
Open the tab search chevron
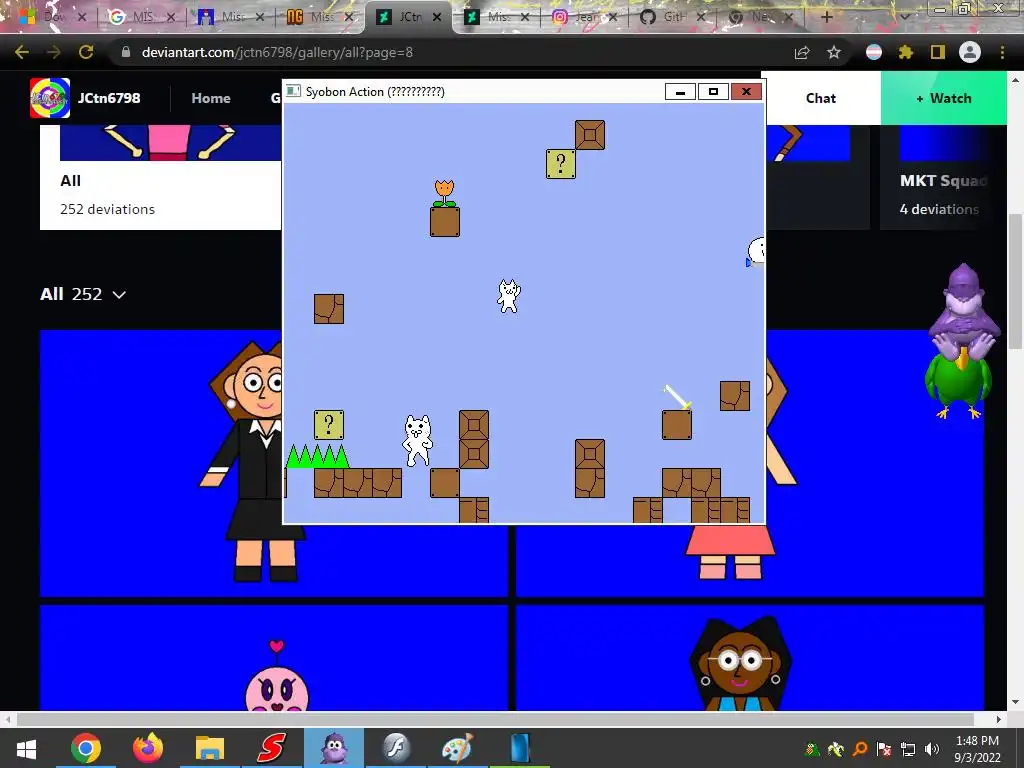pos(904,17)
